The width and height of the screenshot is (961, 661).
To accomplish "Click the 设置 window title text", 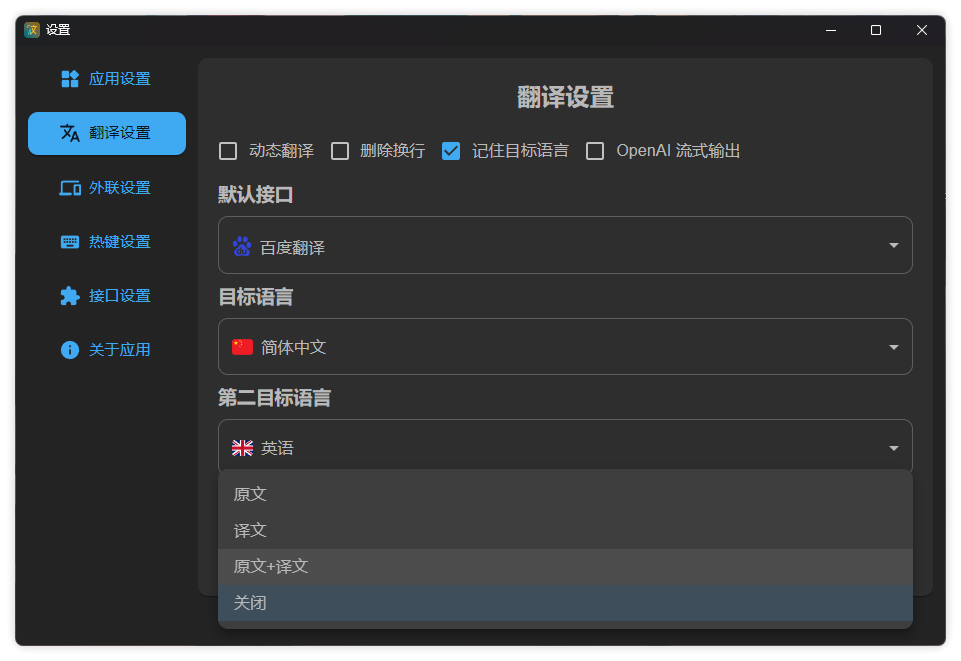I will click(x=58, y=29).
